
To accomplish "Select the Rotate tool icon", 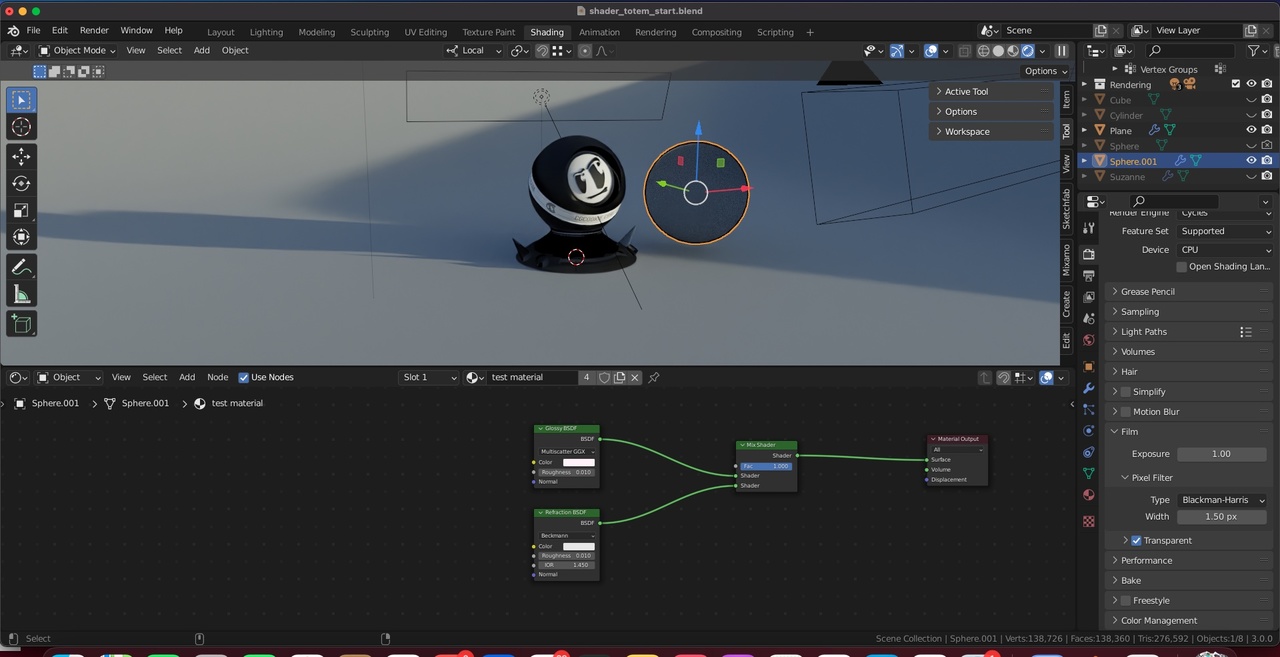I will (21, 183).
